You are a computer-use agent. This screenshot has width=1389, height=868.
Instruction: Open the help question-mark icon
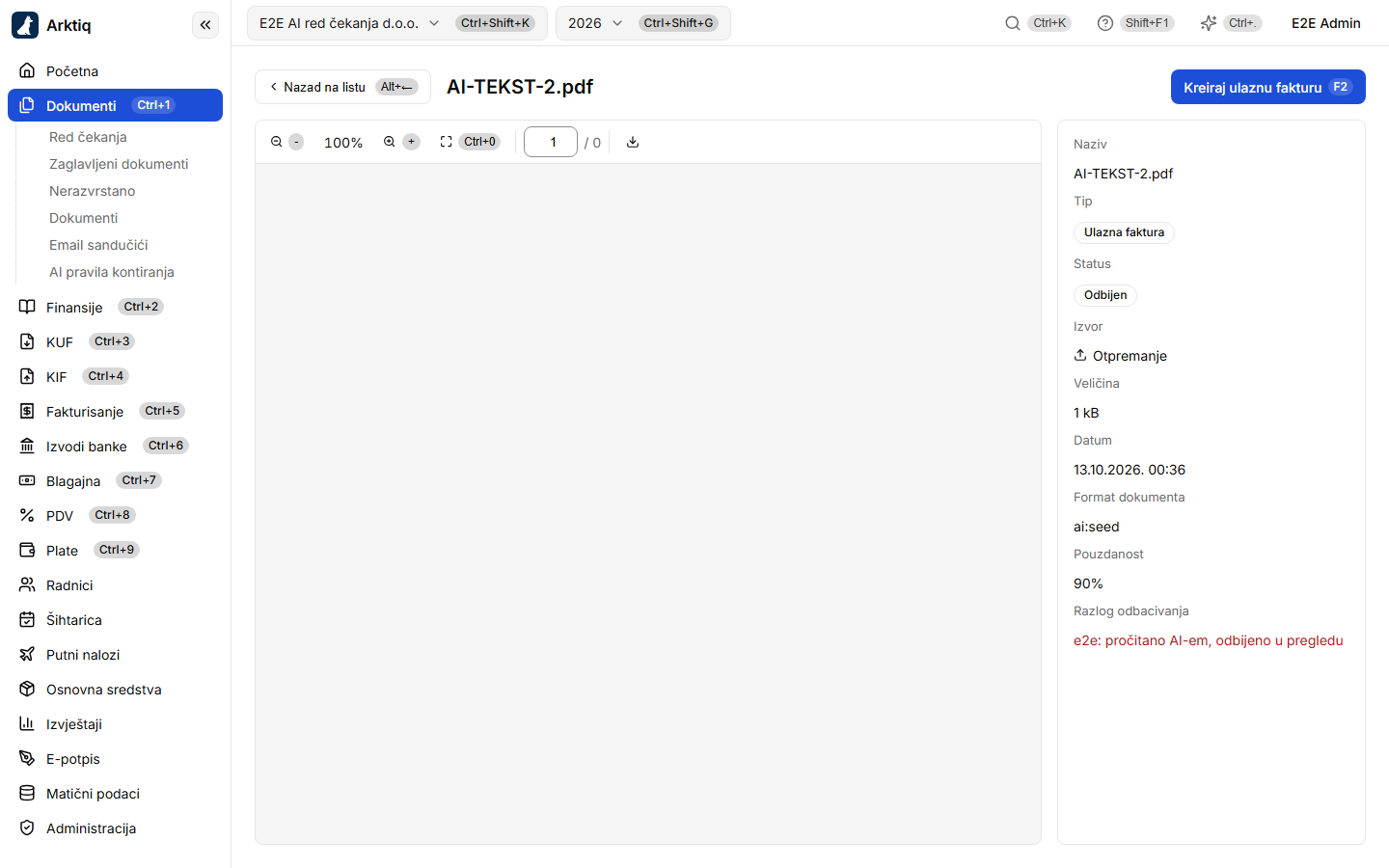point(1105,23)
